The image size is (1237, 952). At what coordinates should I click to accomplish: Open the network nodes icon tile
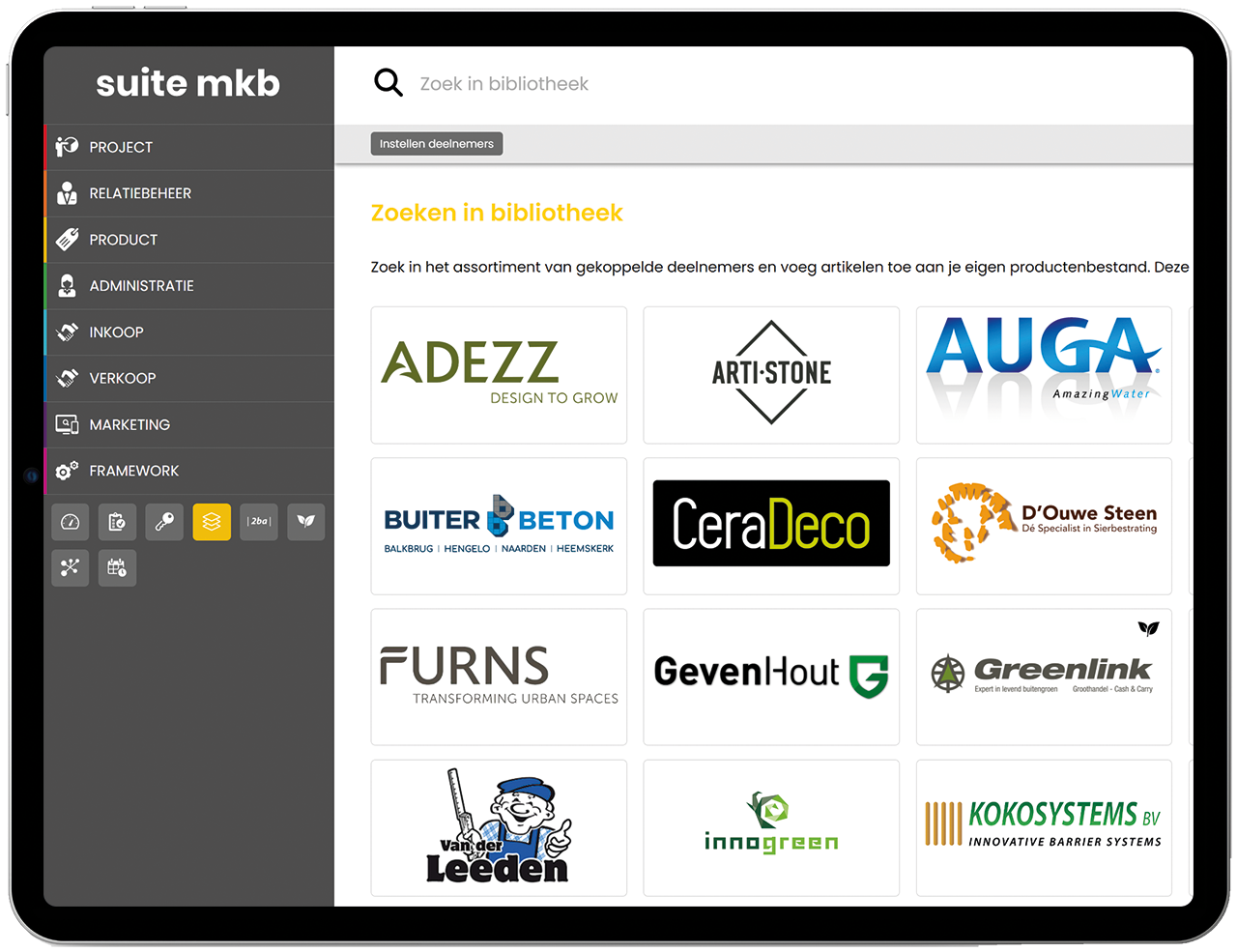70,568
